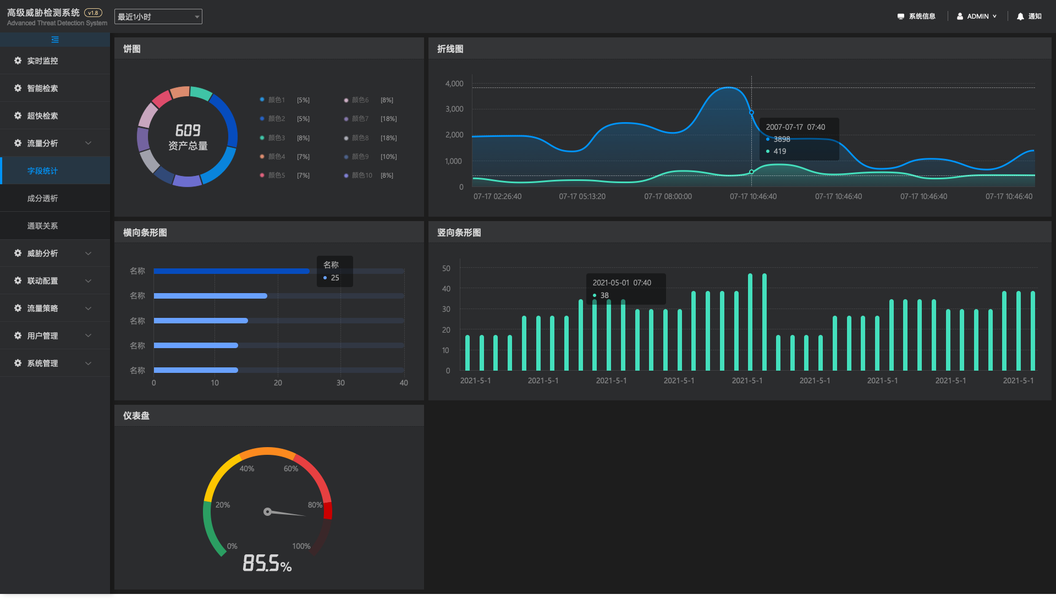Image resolution: width=1056 pixels, height=600 pixels.
Task: Click the gear icon beside 智能检索
Action: click(x=18, y=88)
